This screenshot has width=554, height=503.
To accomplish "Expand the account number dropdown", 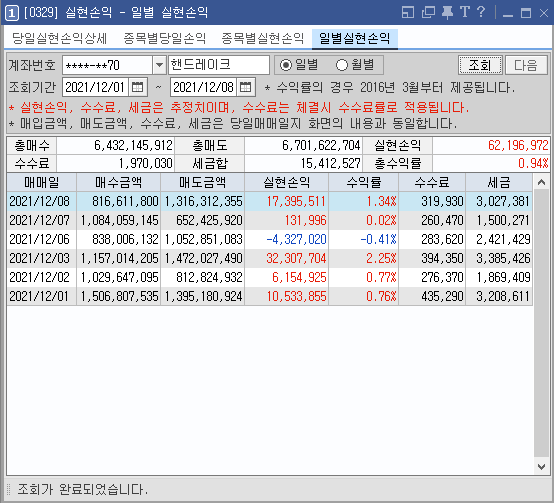I will [x=159, y=65].
